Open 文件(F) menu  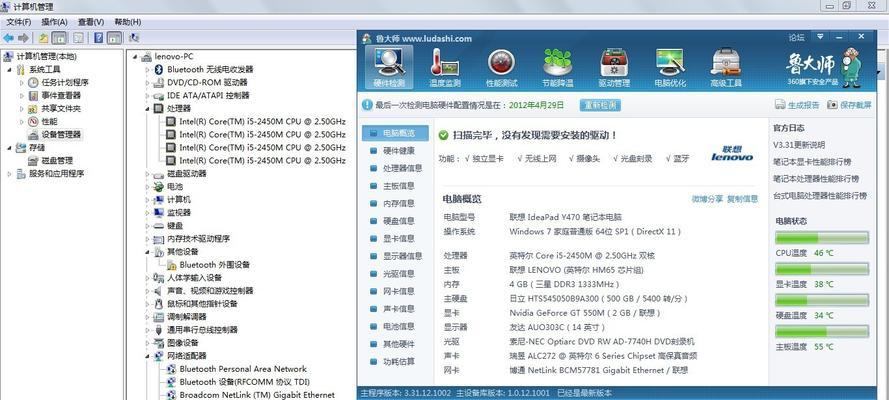pos(19,22)
